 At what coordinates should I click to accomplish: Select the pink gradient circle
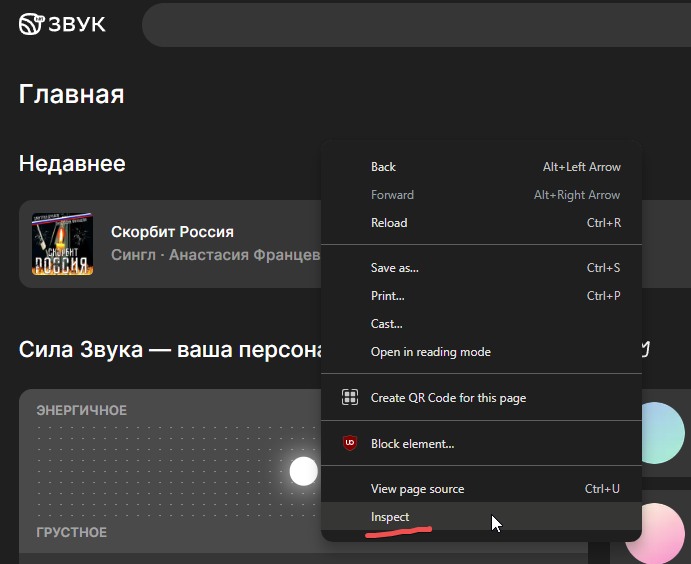pyautogui.click(x=654, y=534)
